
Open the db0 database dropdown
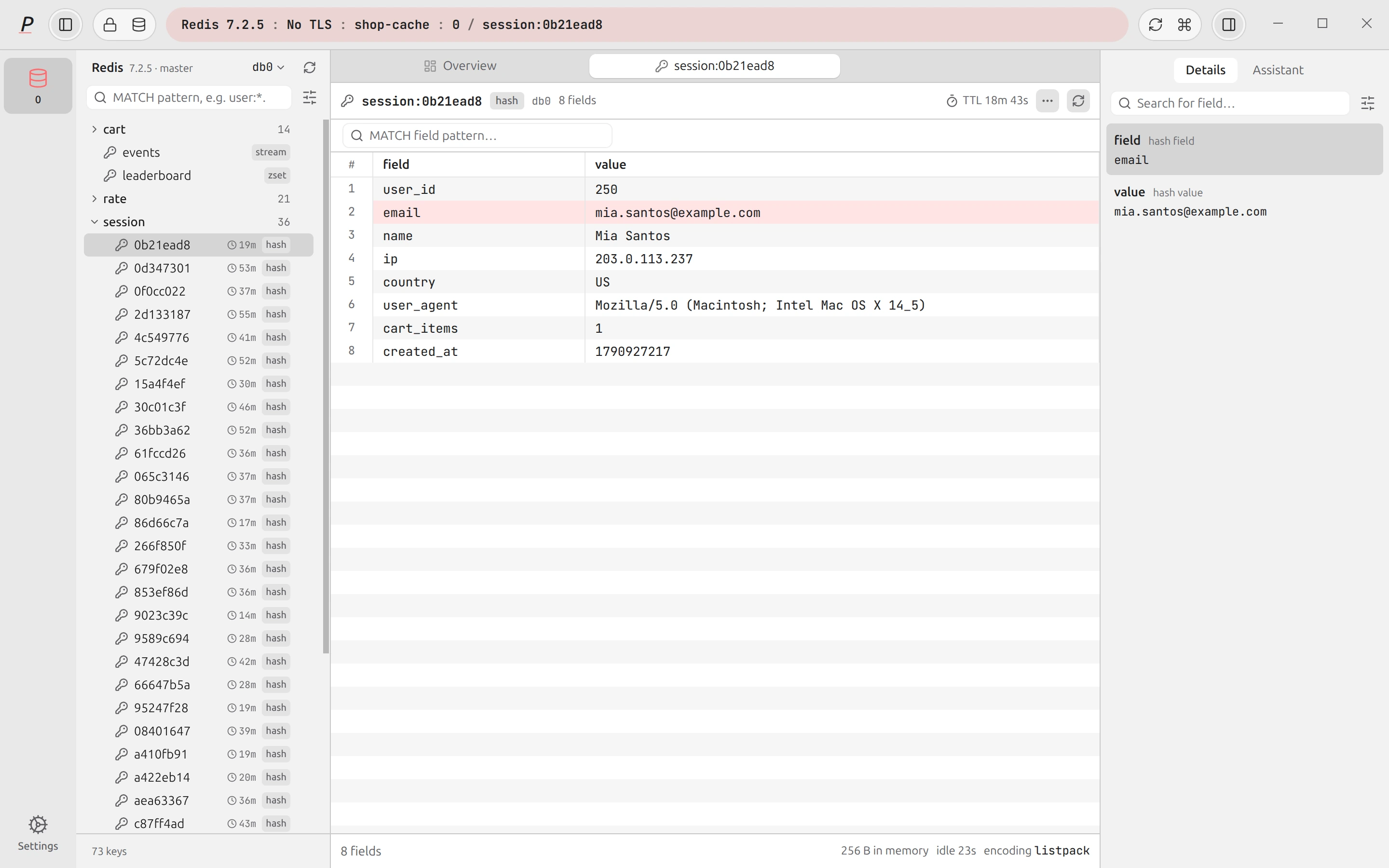coord(268,67)
